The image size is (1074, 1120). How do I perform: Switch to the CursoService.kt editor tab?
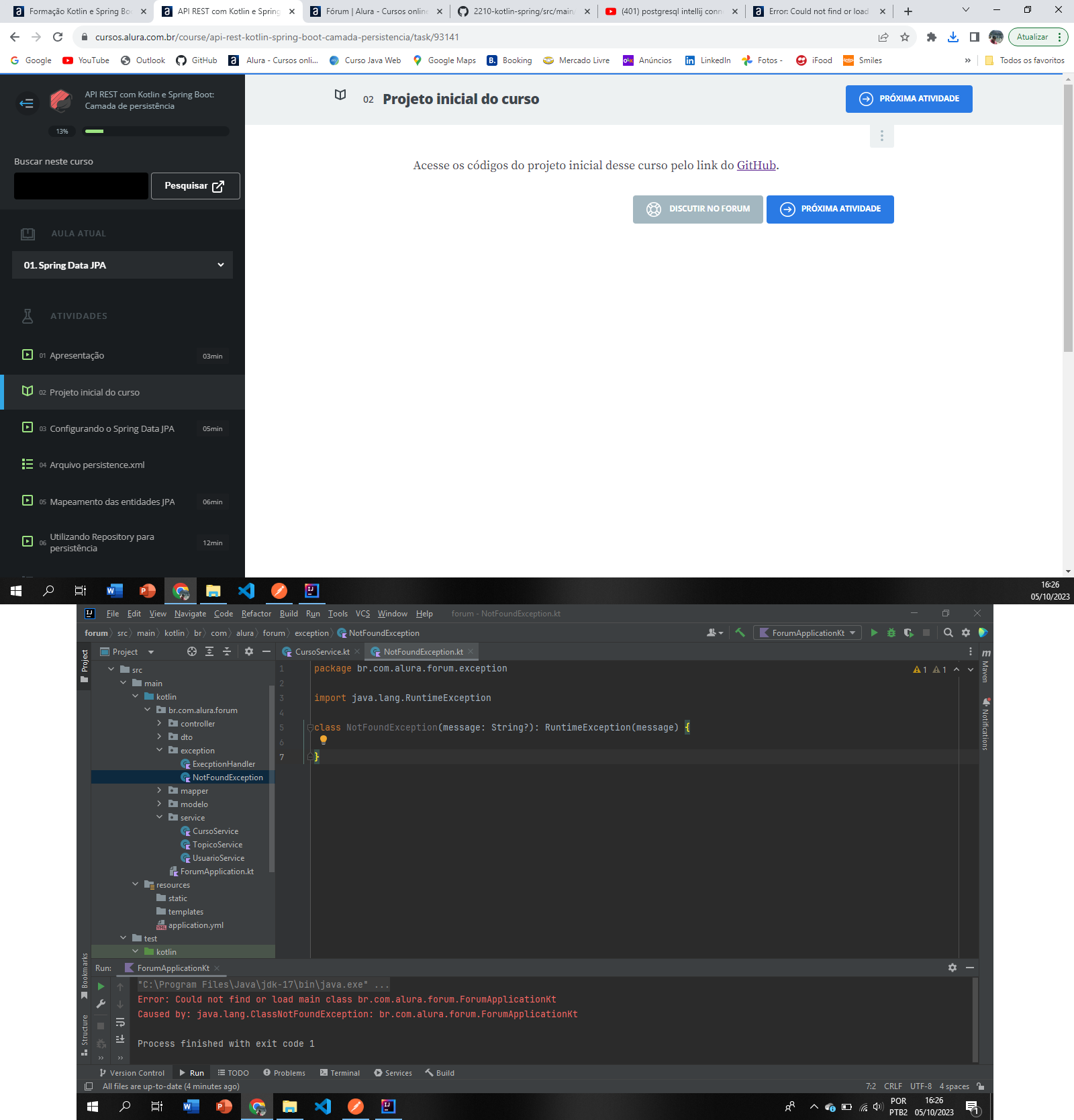tap(322, 651)
